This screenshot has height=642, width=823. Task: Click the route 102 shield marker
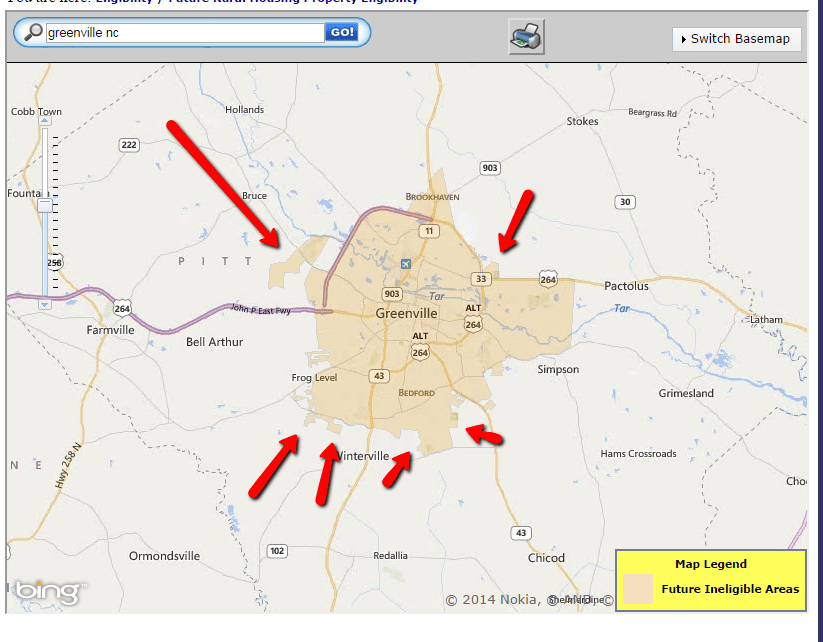click(277, 551)
